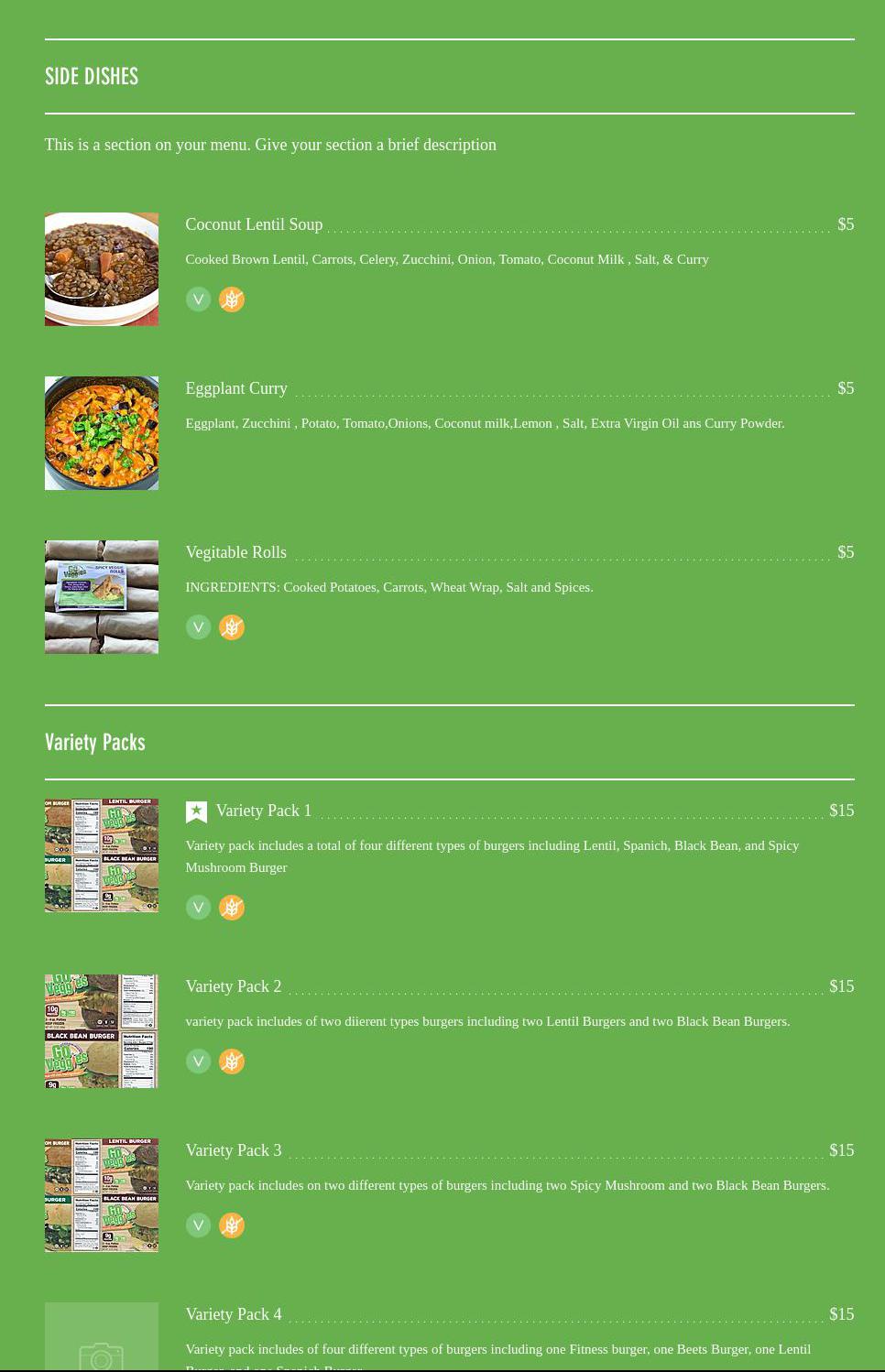Select the Eggplant Curry item title
The image size is (885, 1372).
pyautogui.click(x=236, y=388)
